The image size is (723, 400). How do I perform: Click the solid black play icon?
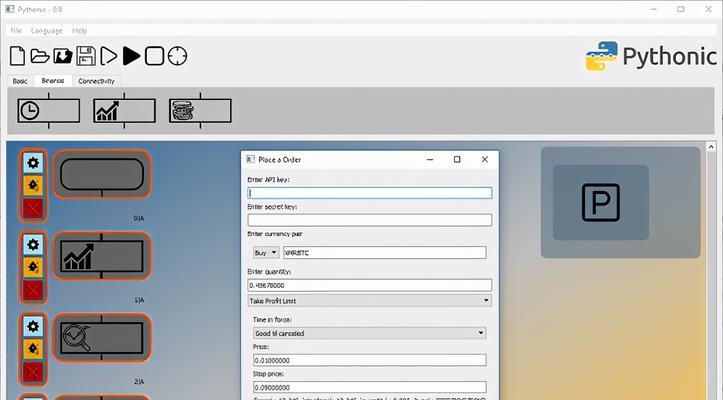[131, 56]
